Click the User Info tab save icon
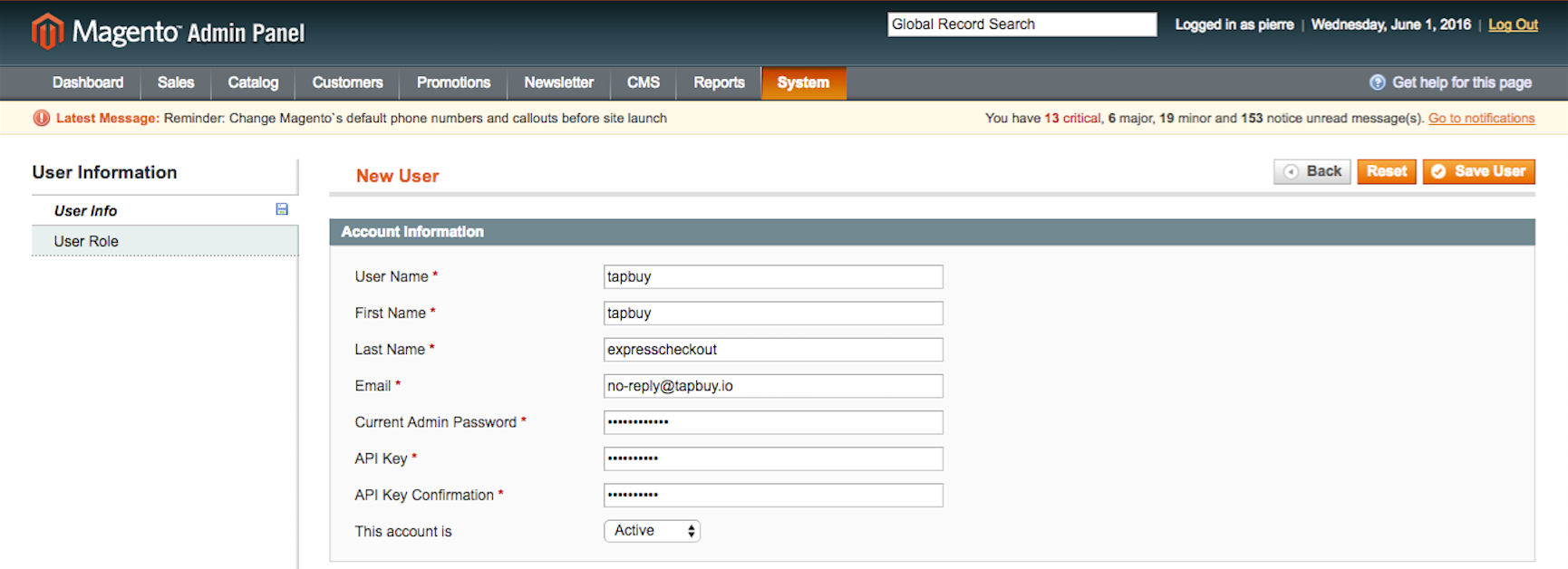Screen dimensions: 1568x569 pos(282,209)
